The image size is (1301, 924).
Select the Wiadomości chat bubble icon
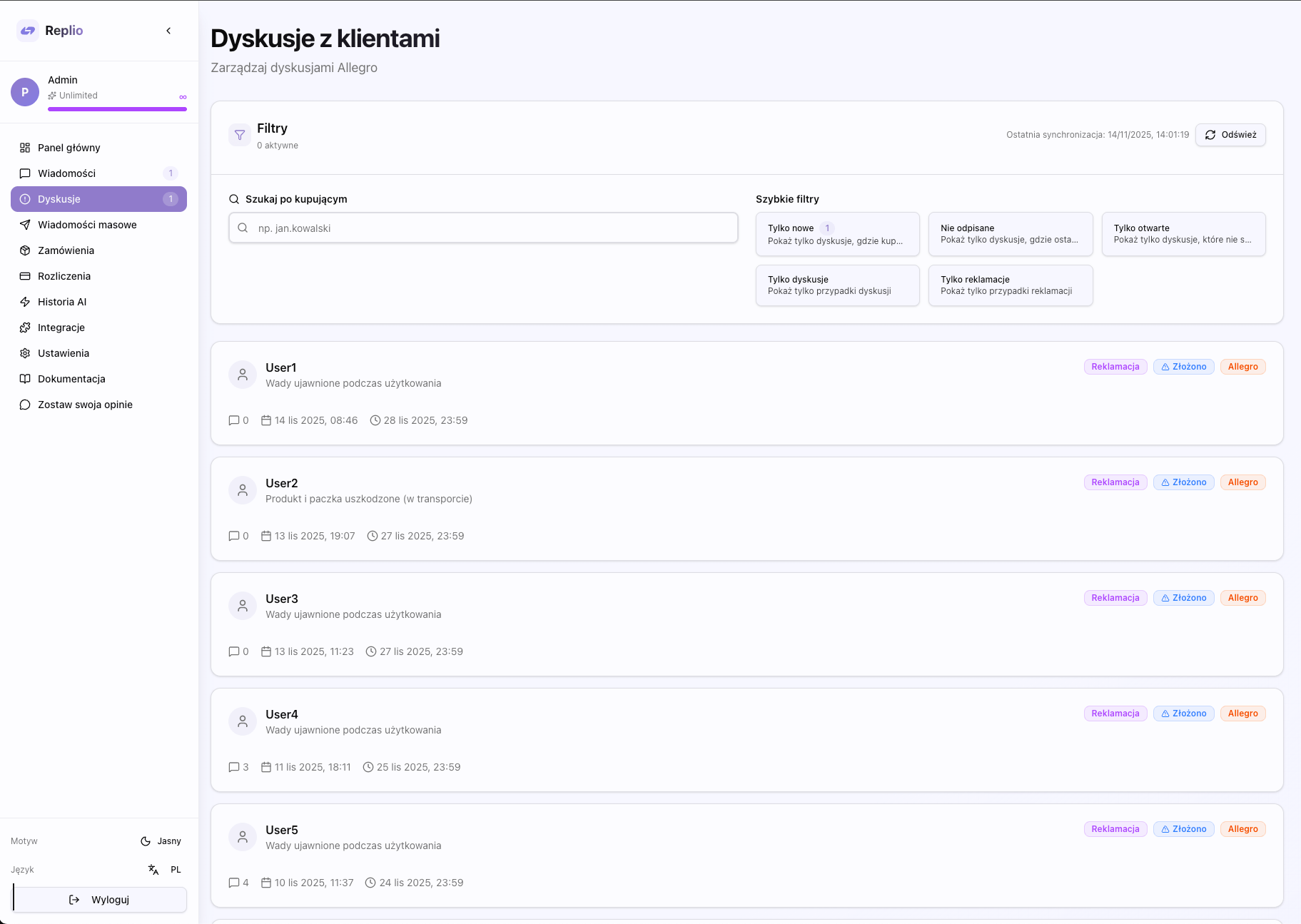[25, 173]
